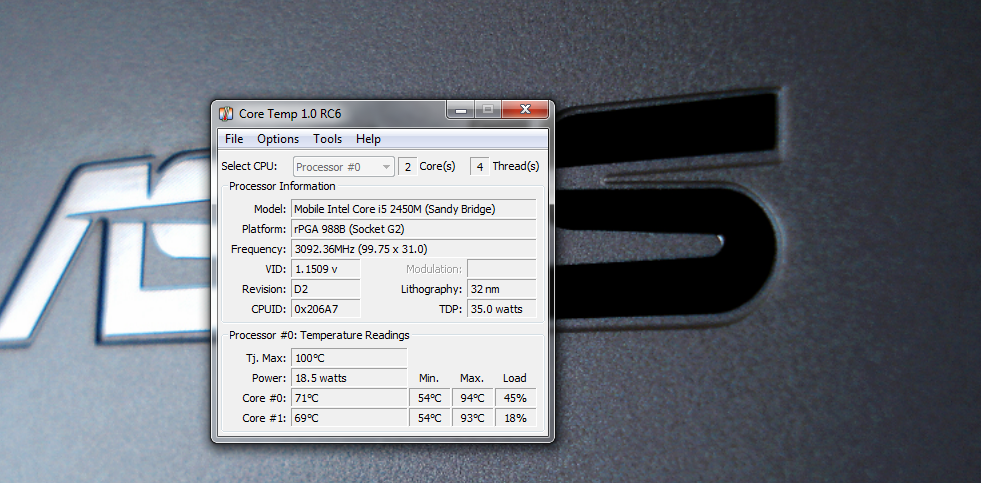Click the Tj. Max value 100°C
The width and height of the screenshot is (981, 483).
pos(349,358)
